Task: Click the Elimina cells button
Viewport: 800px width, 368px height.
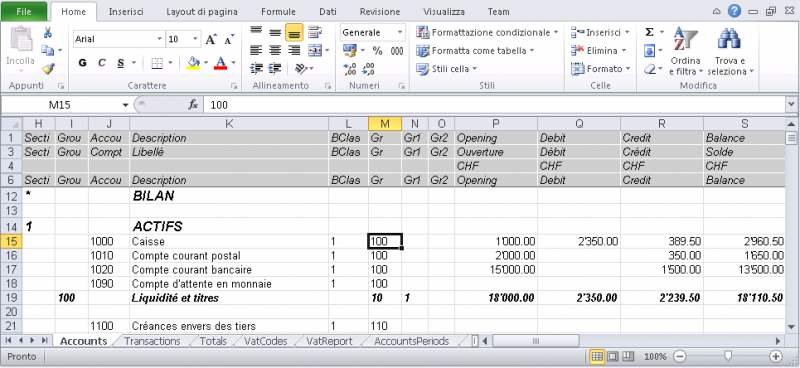Action: (x=598, y=51)
